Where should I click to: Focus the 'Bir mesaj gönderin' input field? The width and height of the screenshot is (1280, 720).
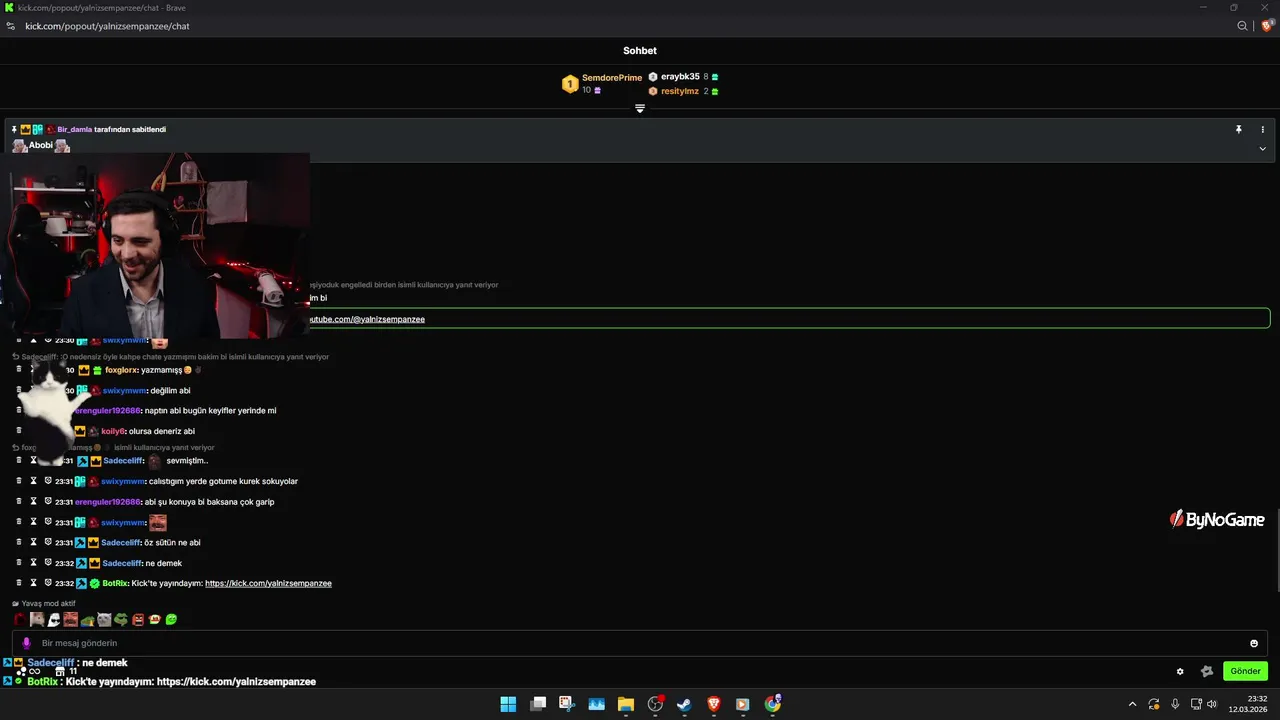click(640, 643)
